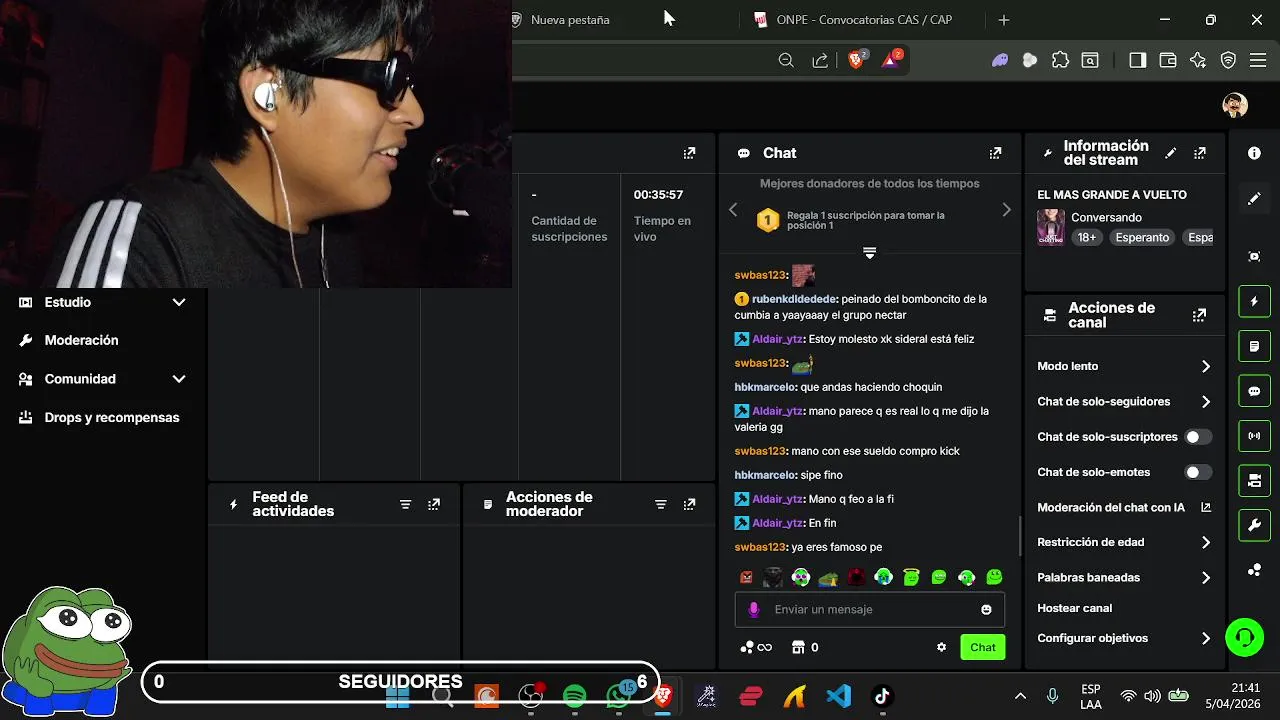Screen dimensions: 1280x720
Task: Toggle Chat de solo-suscriptores switch
Action: (x=1198, y=437)
